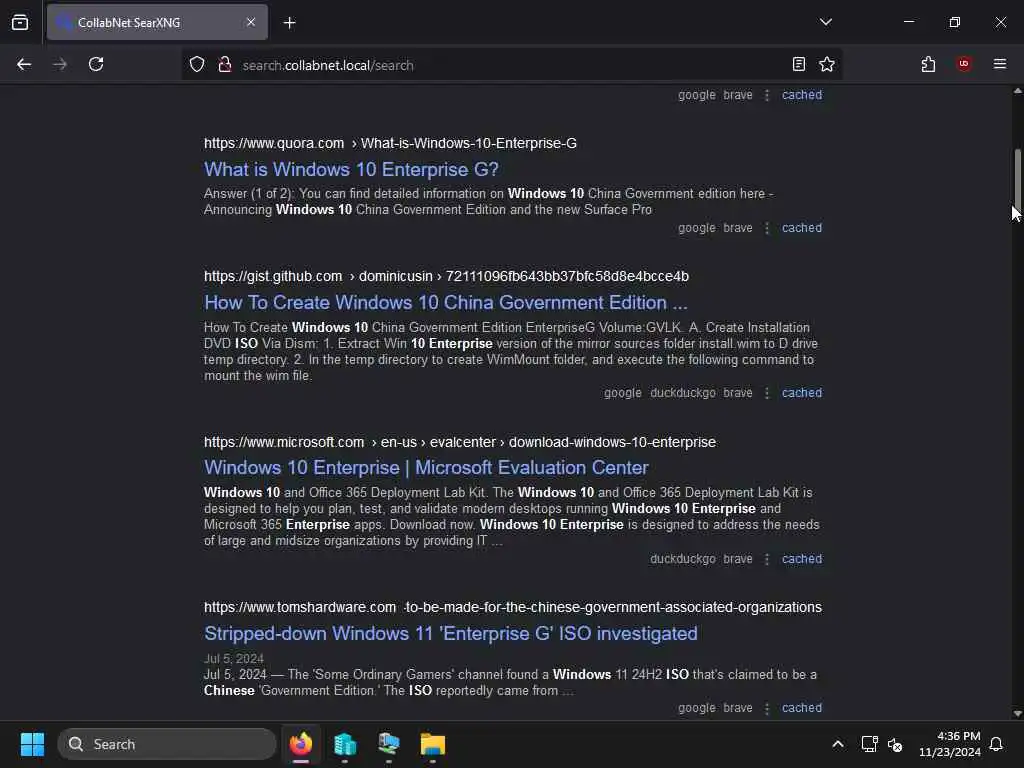This screenshot has height=768, width=1024.
Task: Open the uBlock Origin extension icon
Action: pos(963,64)
